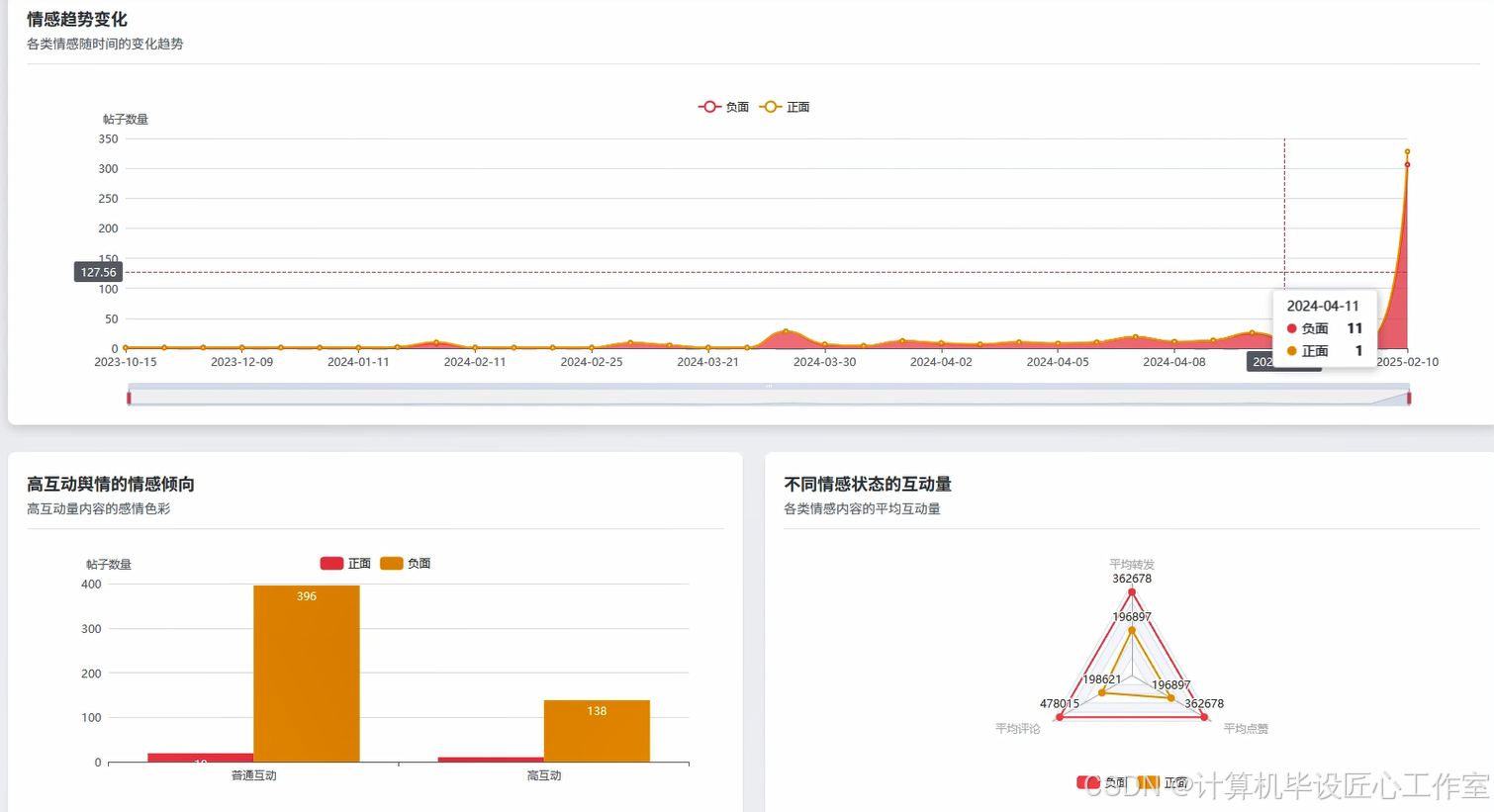The height and width of the screenshot is (812, 1494).
Task: Click the 2023-12-09 date on the x-axis
Action: coord(242,362)
